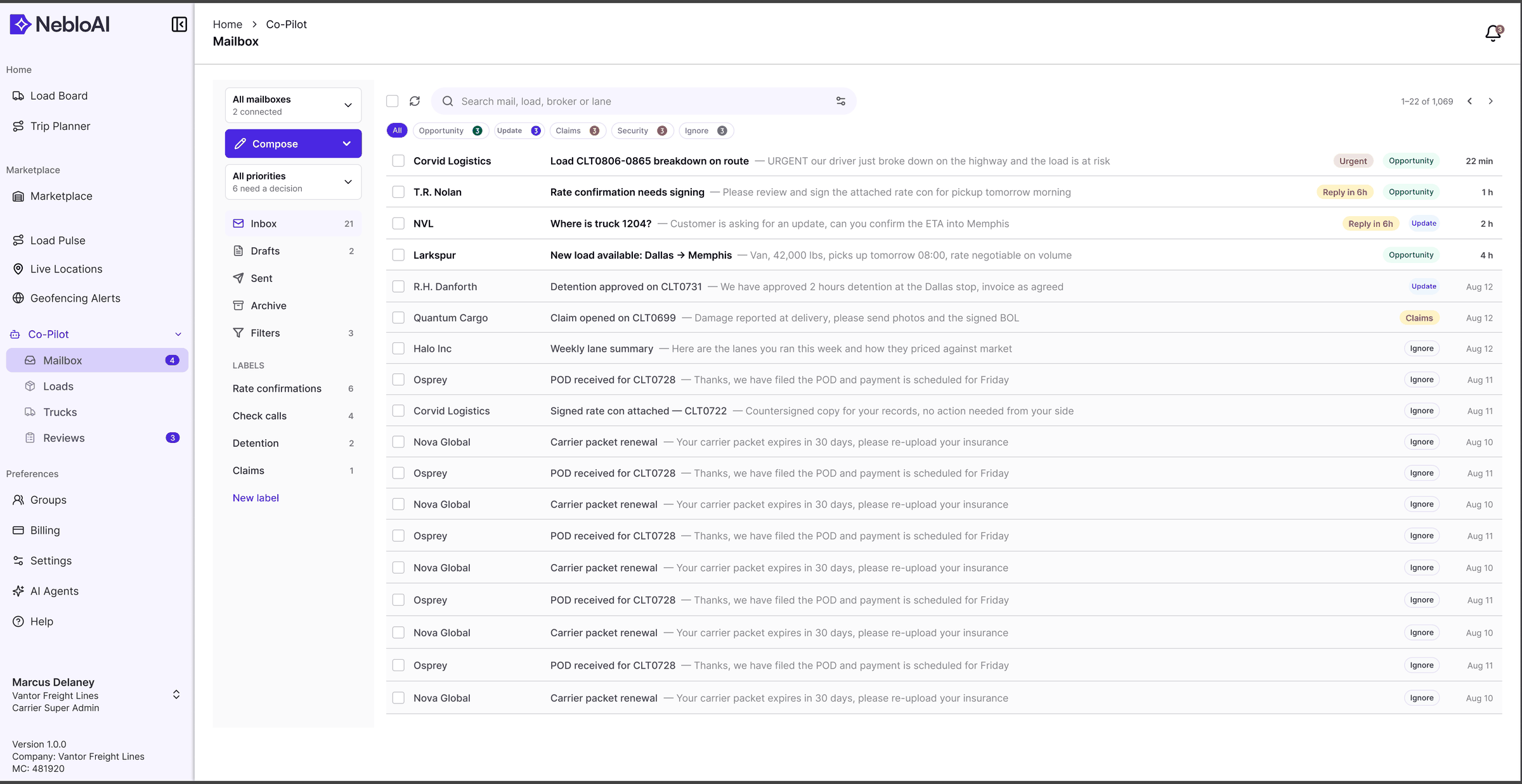The image size is (1522, 784).
Task: Open the All priorities dropdown
Action: coord(293,182)
